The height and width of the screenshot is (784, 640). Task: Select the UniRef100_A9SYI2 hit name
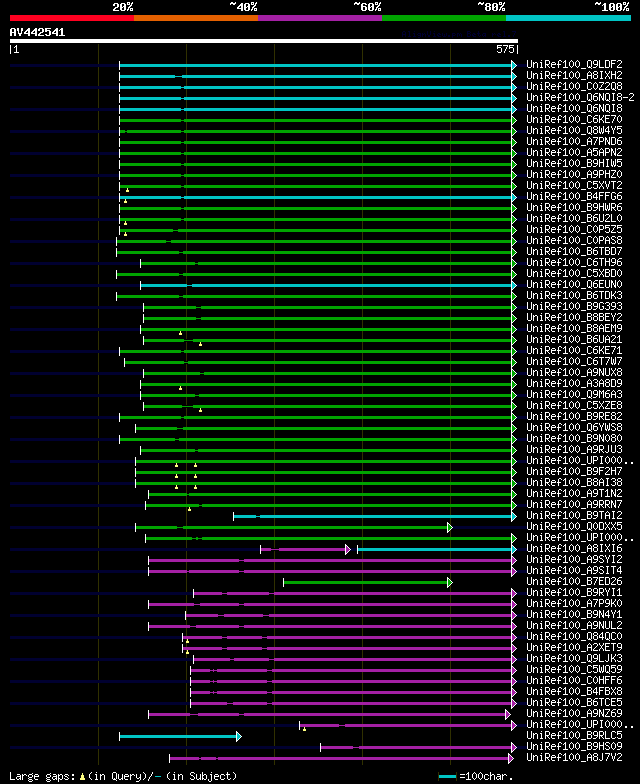pyautogui.click(x=574, y=560)
